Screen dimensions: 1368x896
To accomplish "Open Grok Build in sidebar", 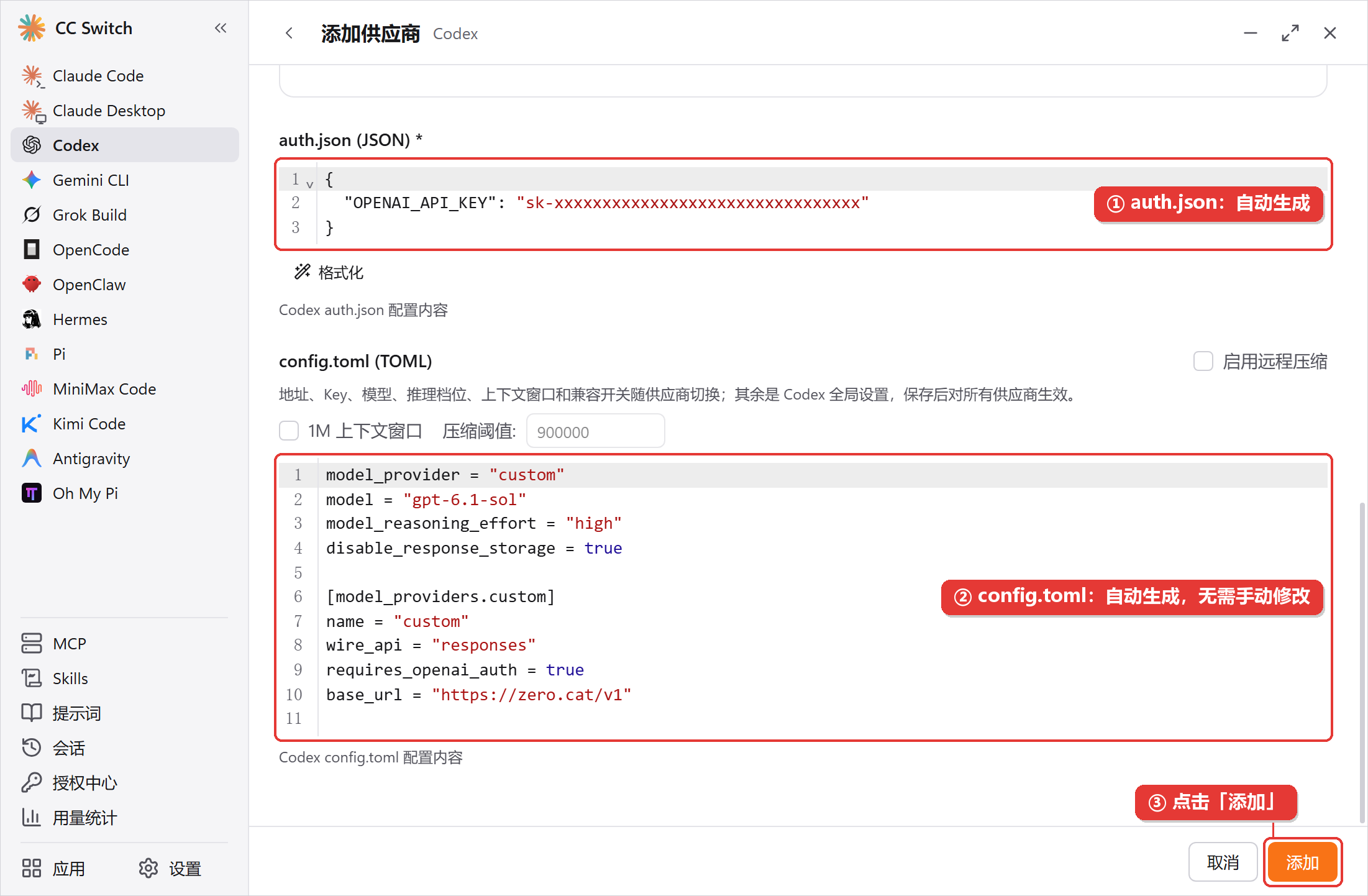I will pyautogui.click(x=124, y=215).
